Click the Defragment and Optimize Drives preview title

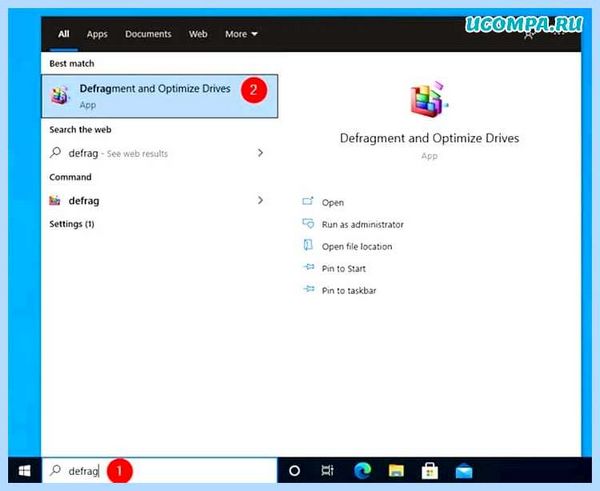pos(429,138)
